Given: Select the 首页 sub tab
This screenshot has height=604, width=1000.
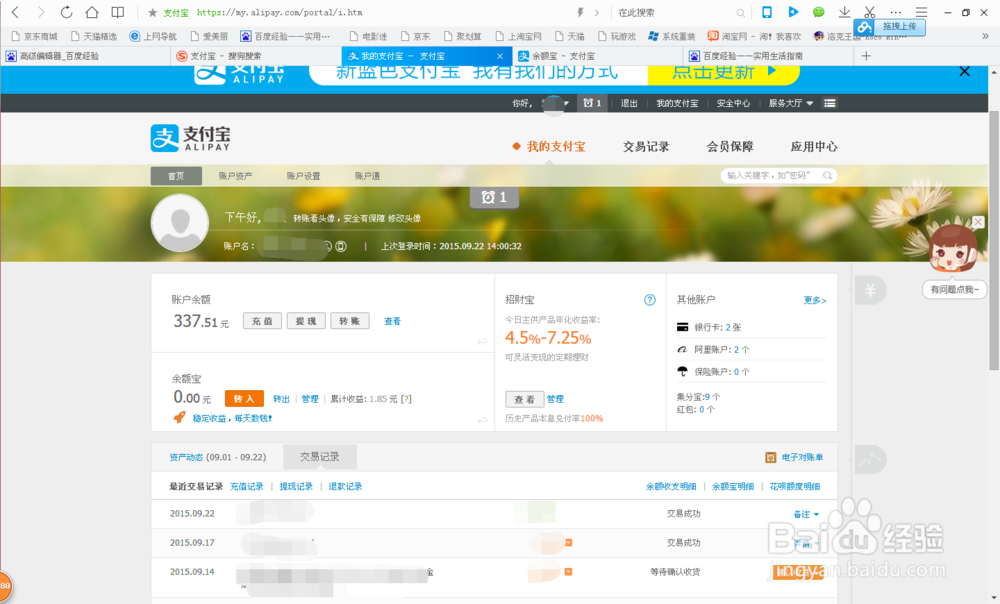Looking at the screenshot, I should [176, 176].
